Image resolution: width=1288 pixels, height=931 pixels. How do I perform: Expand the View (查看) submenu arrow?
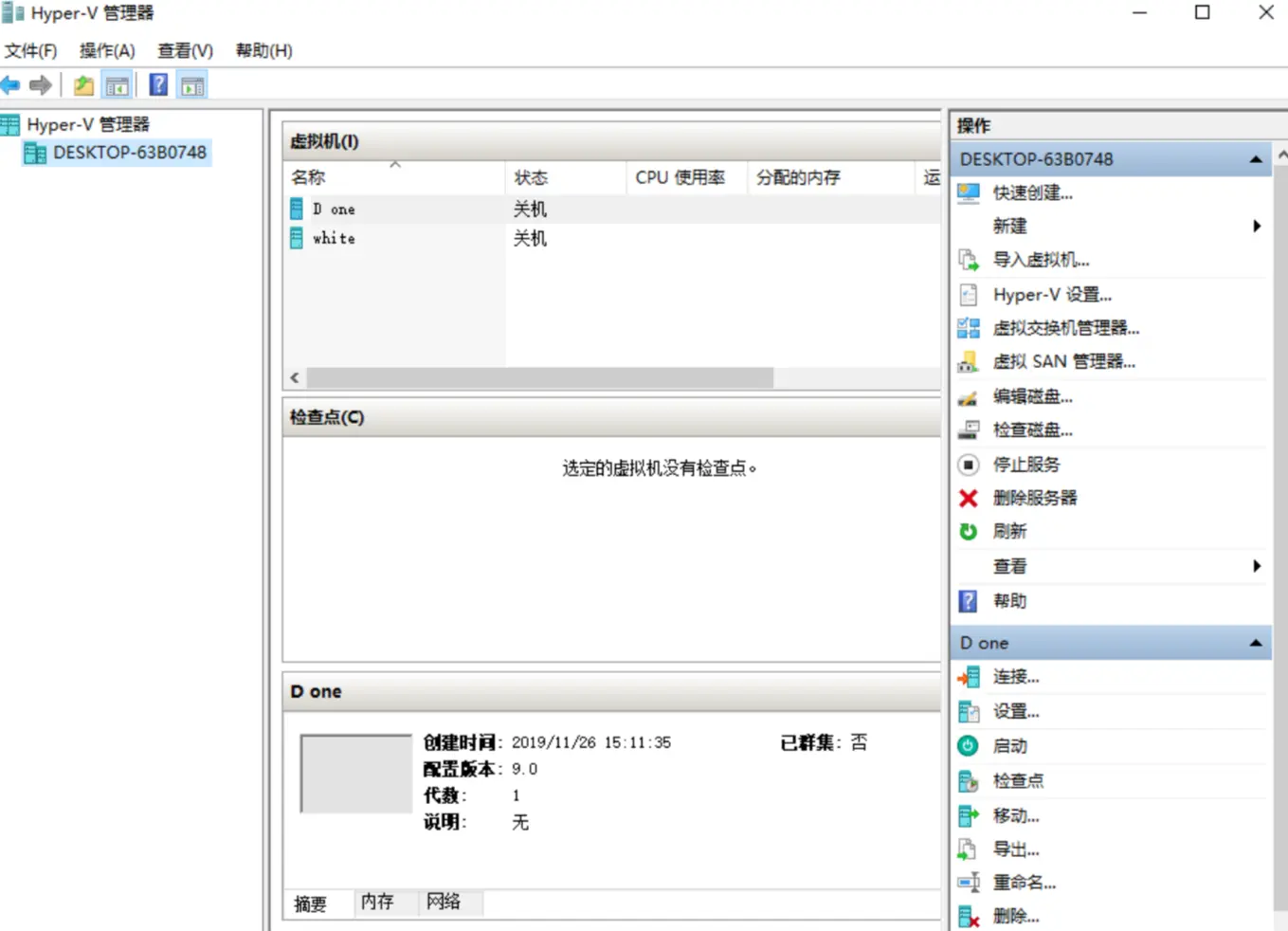tap(1257, 566)
